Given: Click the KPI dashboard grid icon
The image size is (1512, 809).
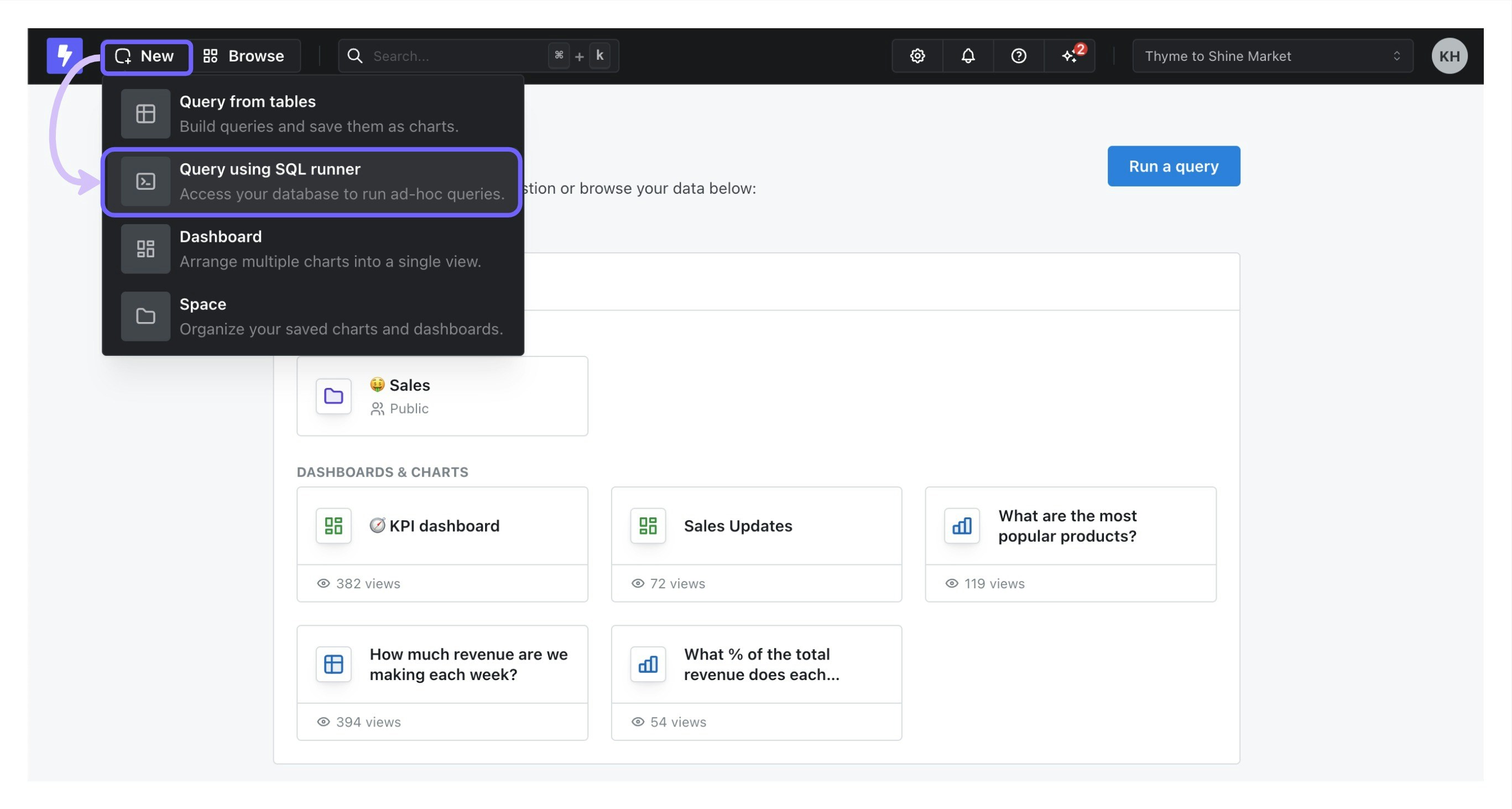Looking at the screenshot, I should tap(333, 526).
